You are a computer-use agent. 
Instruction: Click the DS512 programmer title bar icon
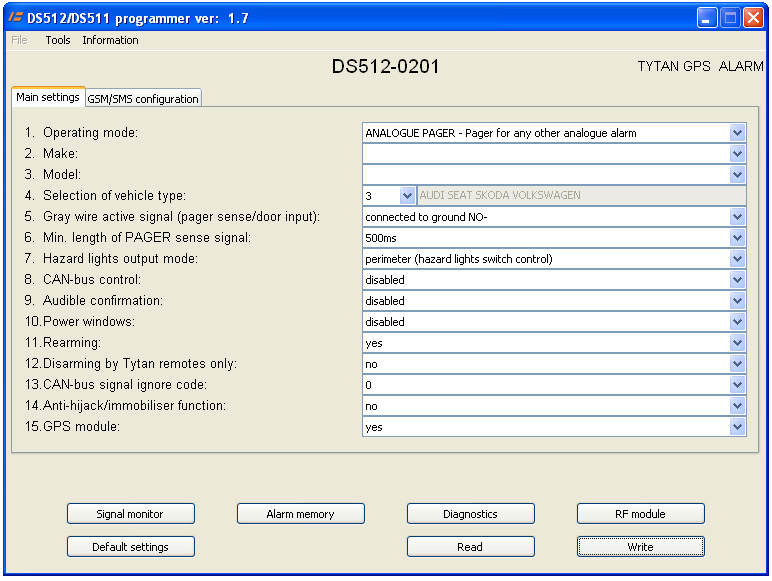pos(16,18)
